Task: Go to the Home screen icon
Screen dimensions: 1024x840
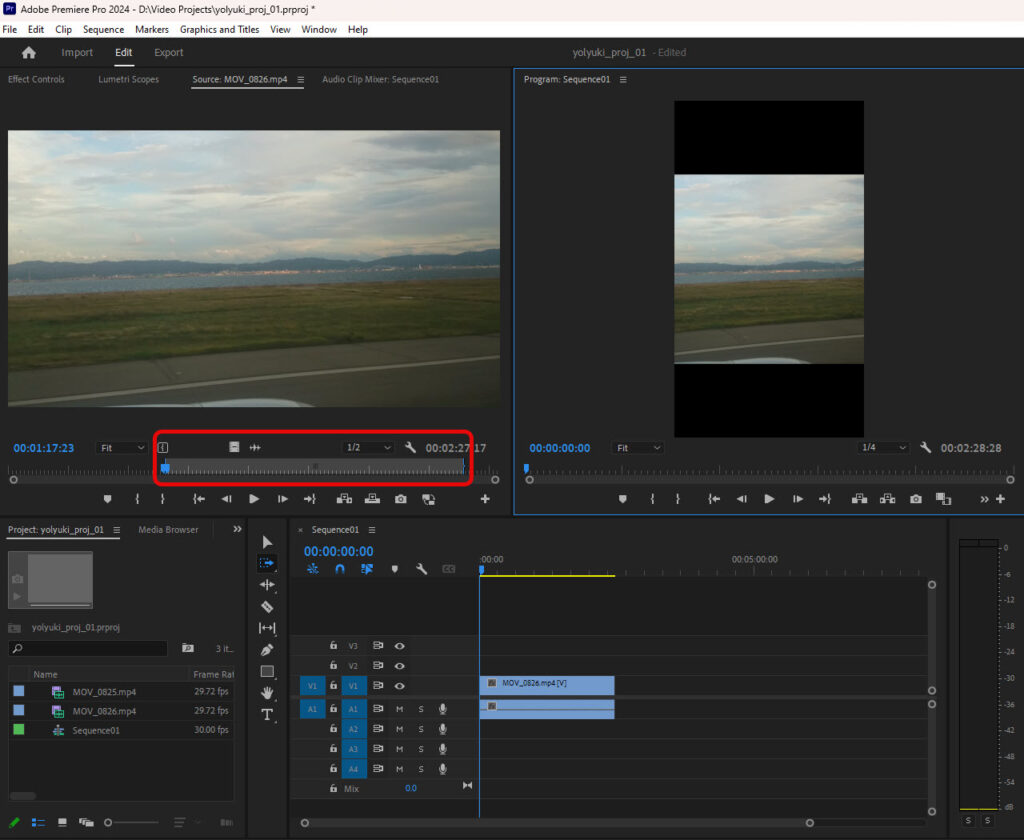Action: [x=28, y=53]
